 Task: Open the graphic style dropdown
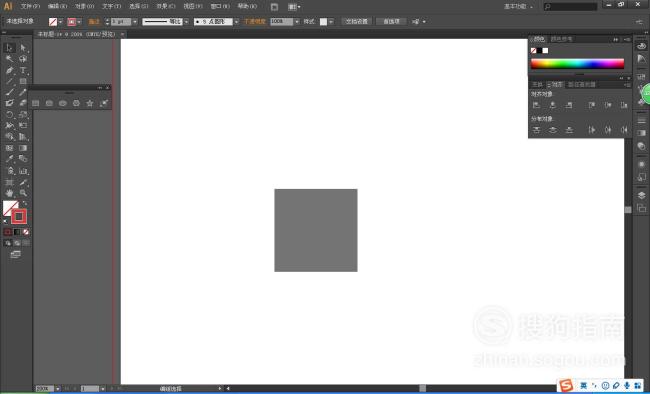(x=331, y=22)
